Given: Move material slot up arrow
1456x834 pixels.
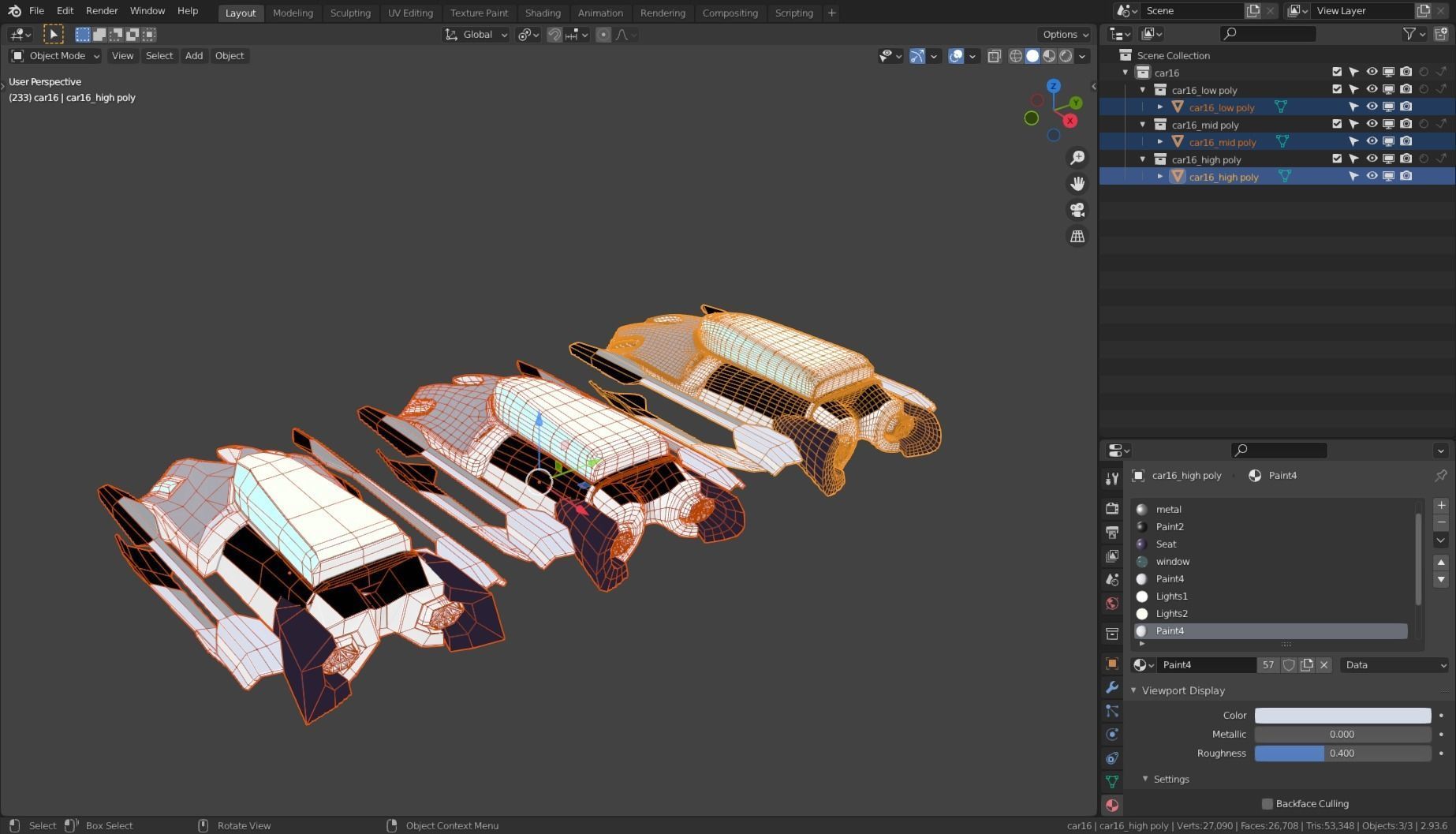Looking at the screenshot, I should pyautogui.click(x=1441, y=563).
